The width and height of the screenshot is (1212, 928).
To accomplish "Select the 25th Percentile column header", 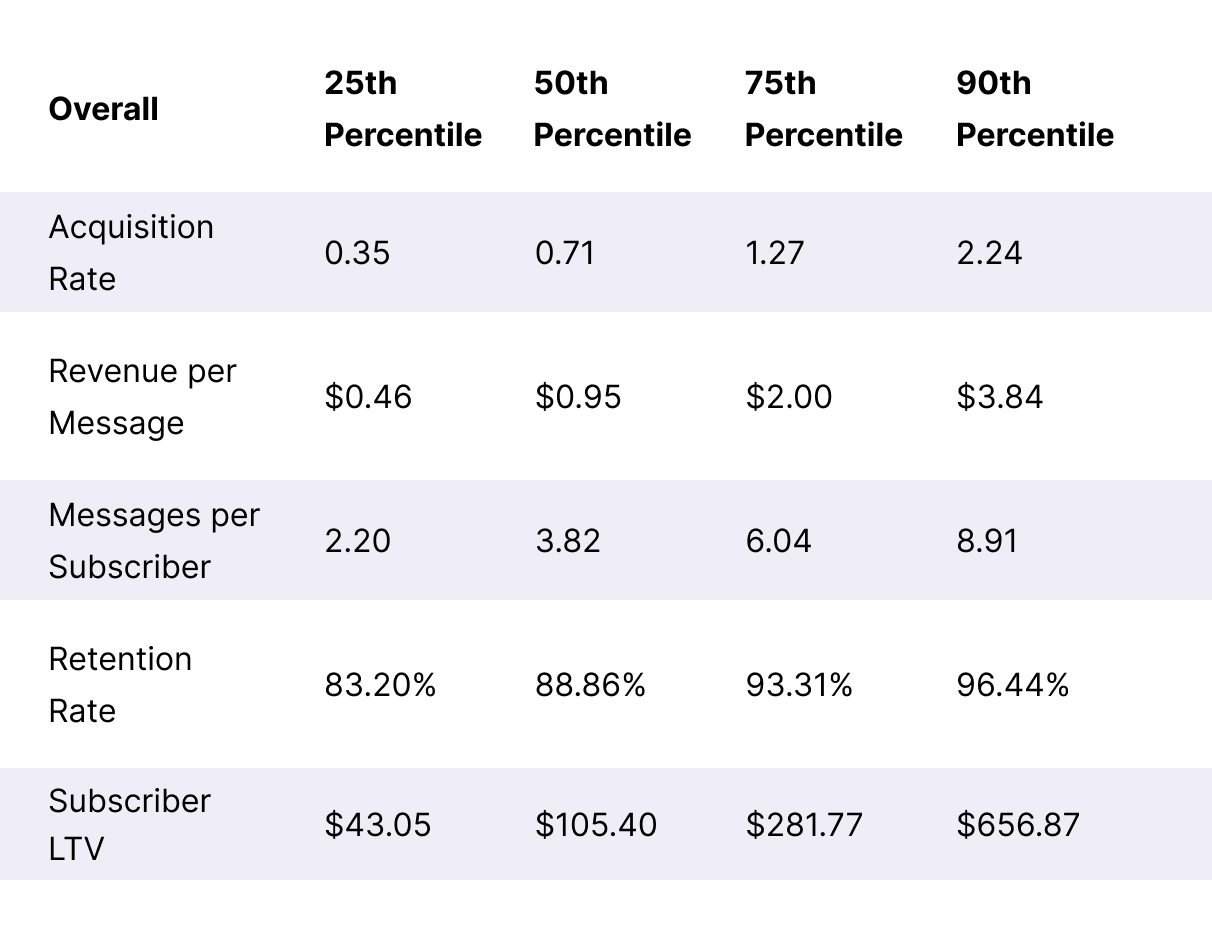I will tap(403, 109).
